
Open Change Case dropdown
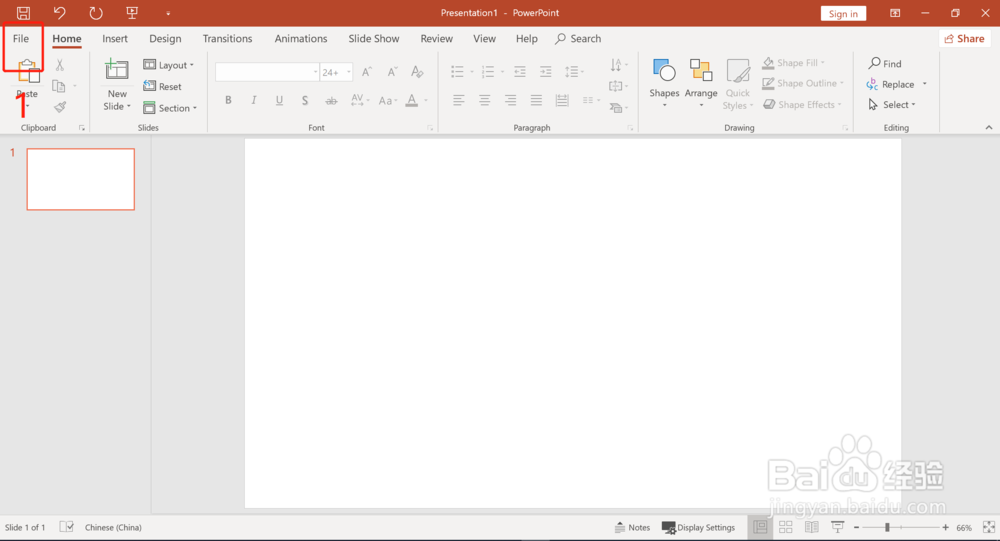(x=388, y=100)
